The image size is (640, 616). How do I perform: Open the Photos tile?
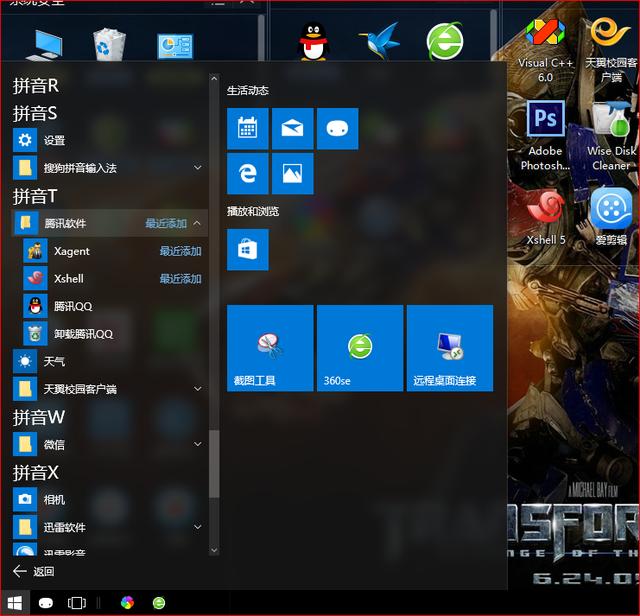point(293,173)
